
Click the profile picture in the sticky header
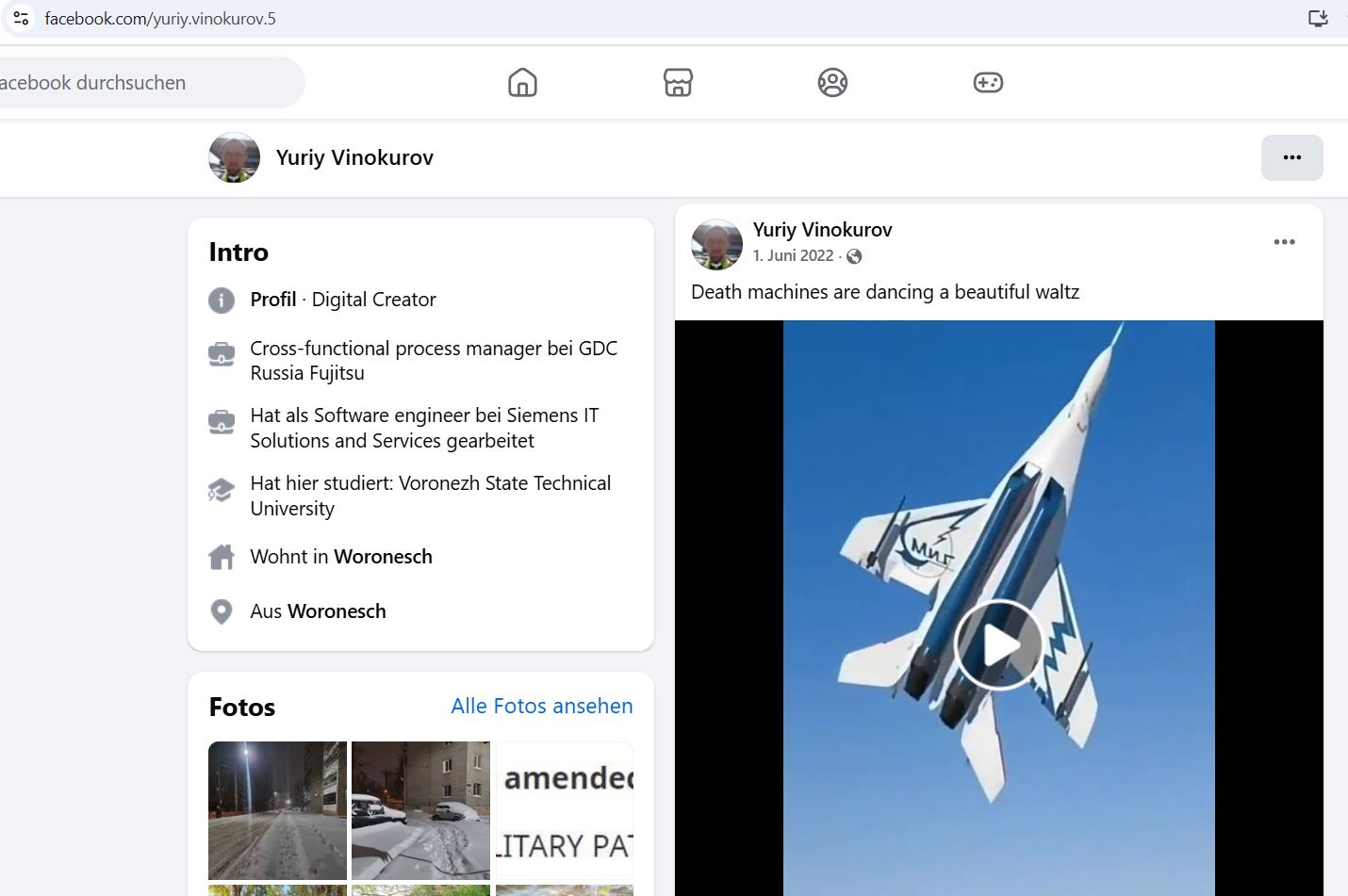(x=234, y=157)
